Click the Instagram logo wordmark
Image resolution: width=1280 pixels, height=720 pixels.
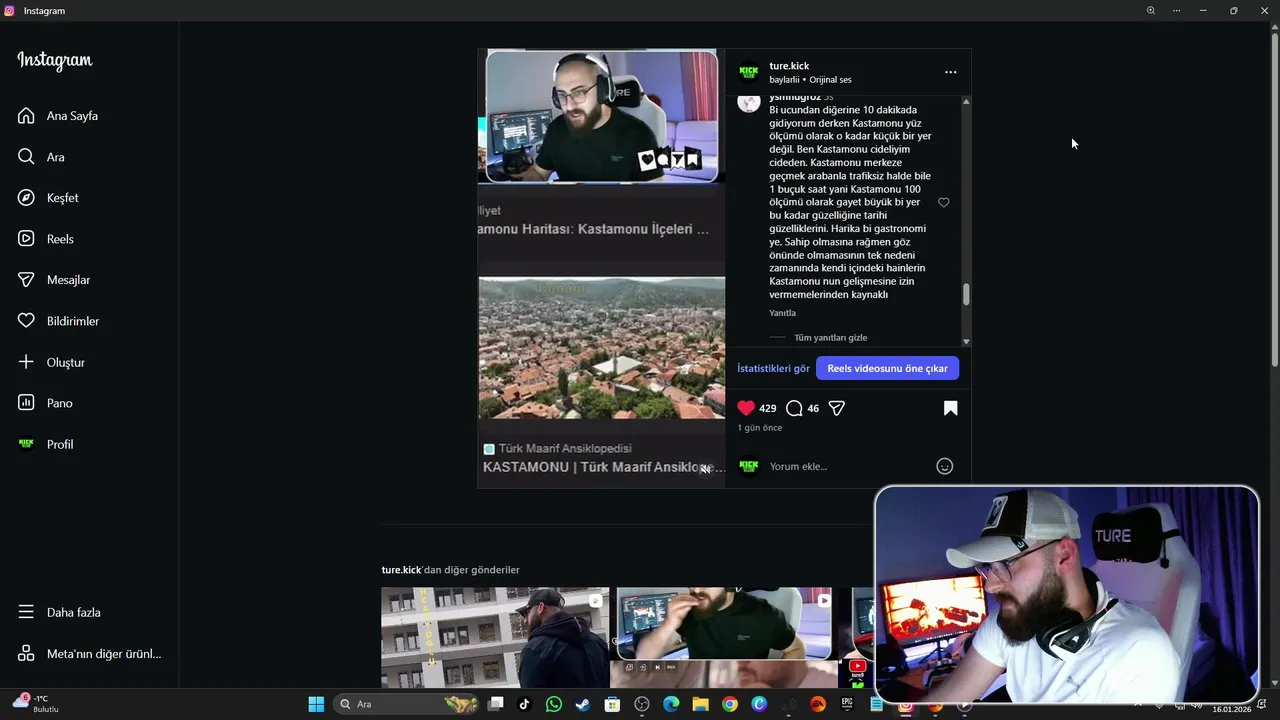[x=55, y=61]
